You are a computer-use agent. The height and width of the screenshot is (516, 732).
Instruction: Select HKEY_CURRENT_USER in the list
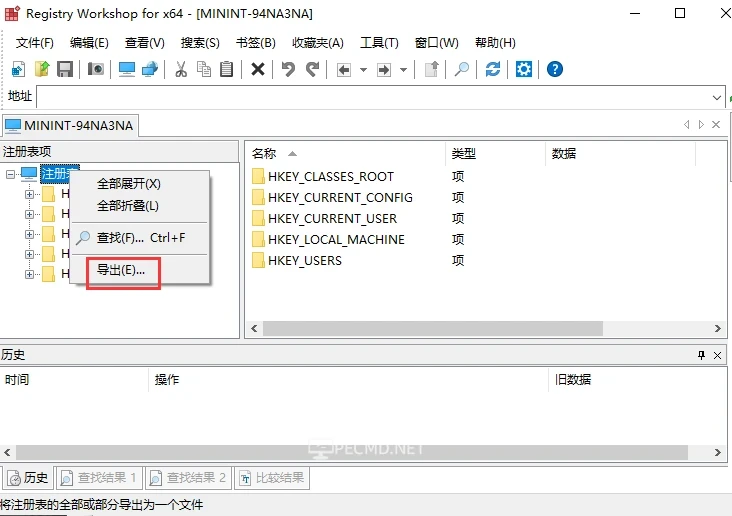point(332,219)
